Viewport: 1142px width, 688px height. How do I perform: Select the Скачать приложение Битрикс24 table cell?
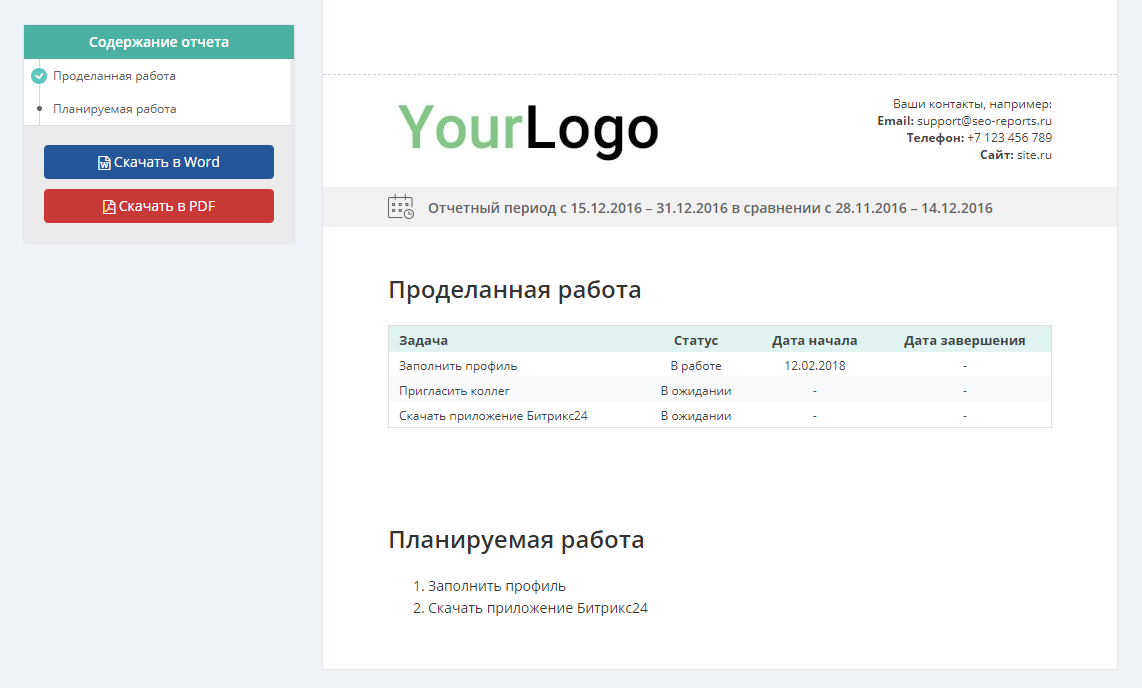493,416
